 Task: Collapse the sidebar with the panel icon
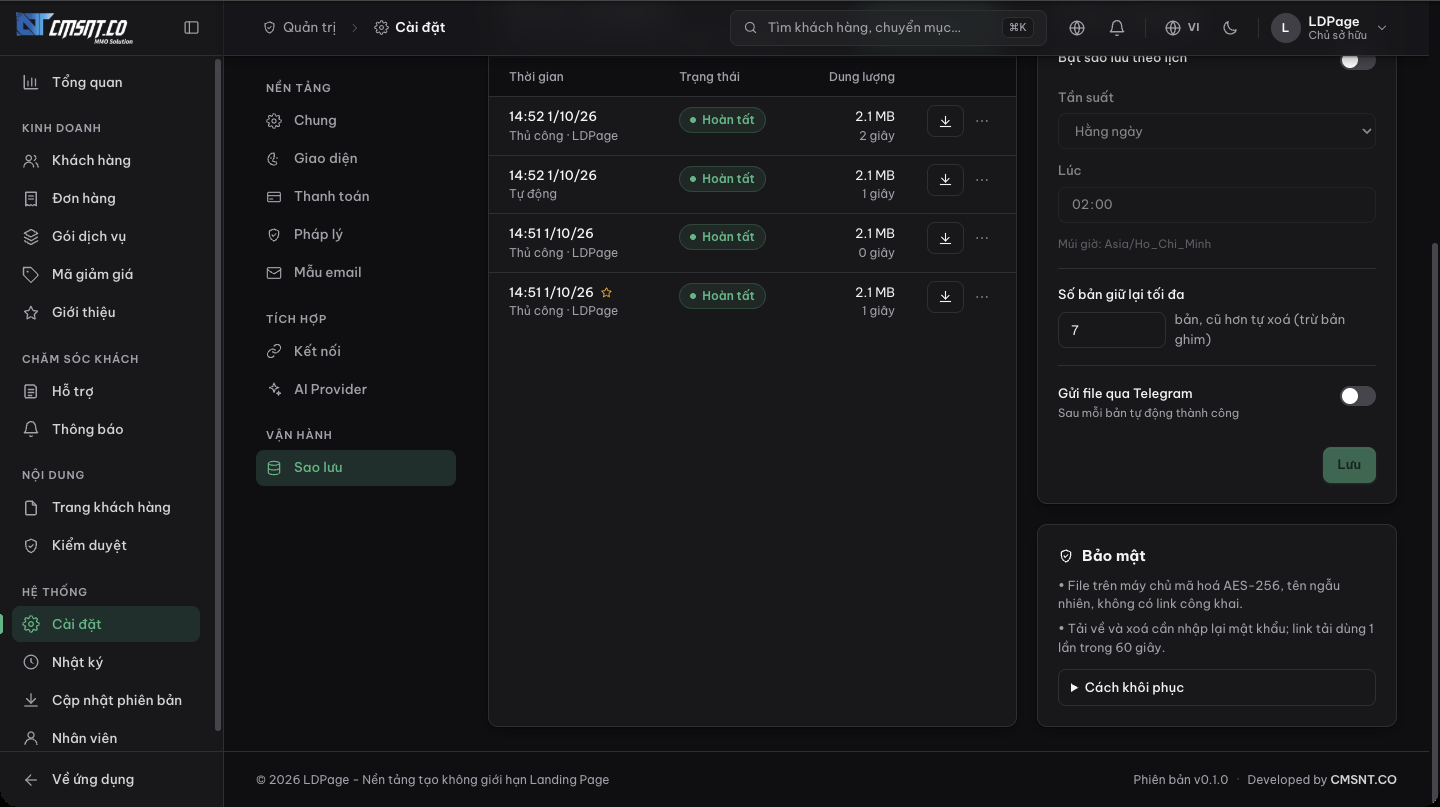[192, 28]
